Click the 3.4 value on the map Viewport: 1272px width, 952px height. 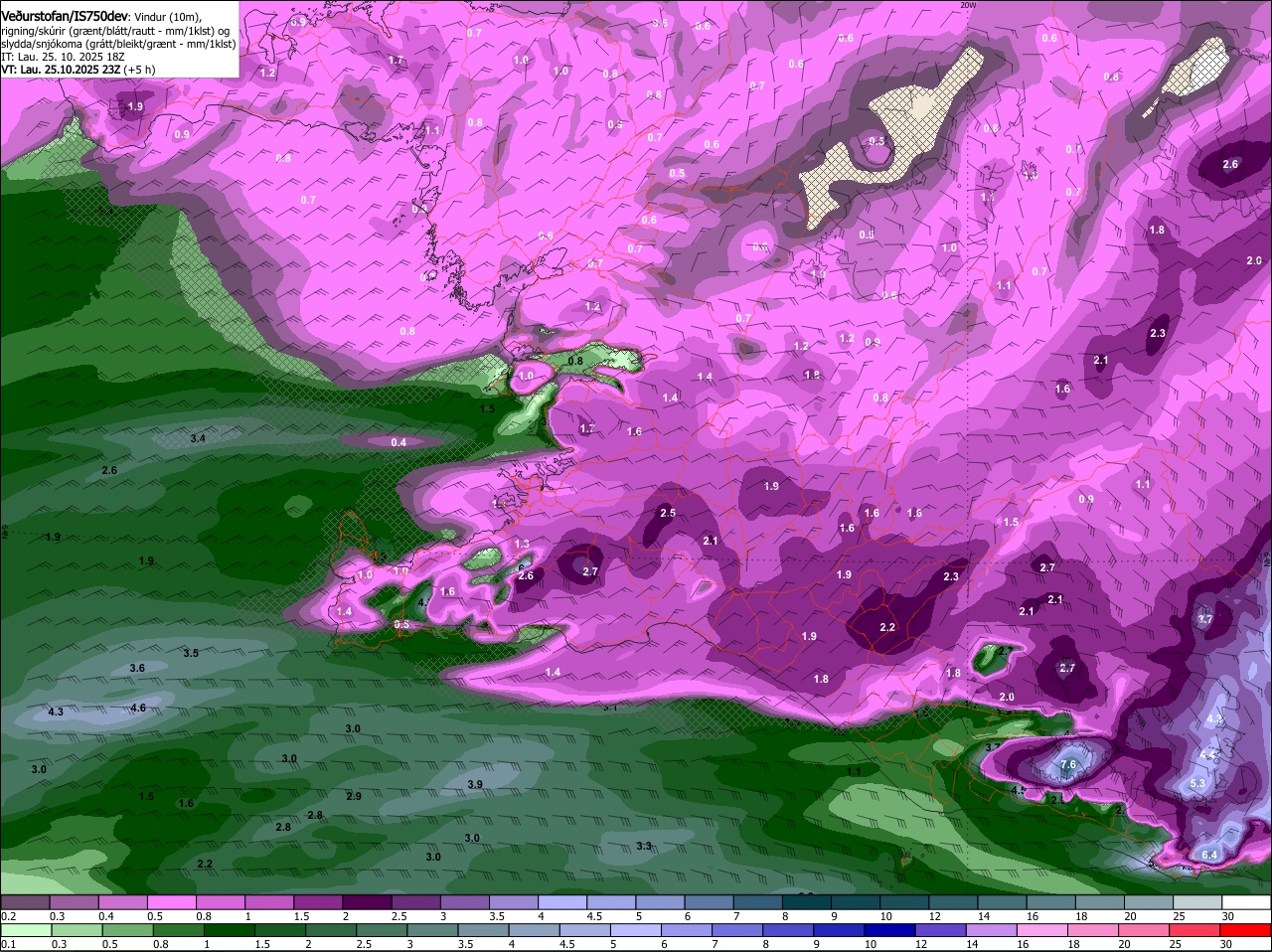point(198,438)
